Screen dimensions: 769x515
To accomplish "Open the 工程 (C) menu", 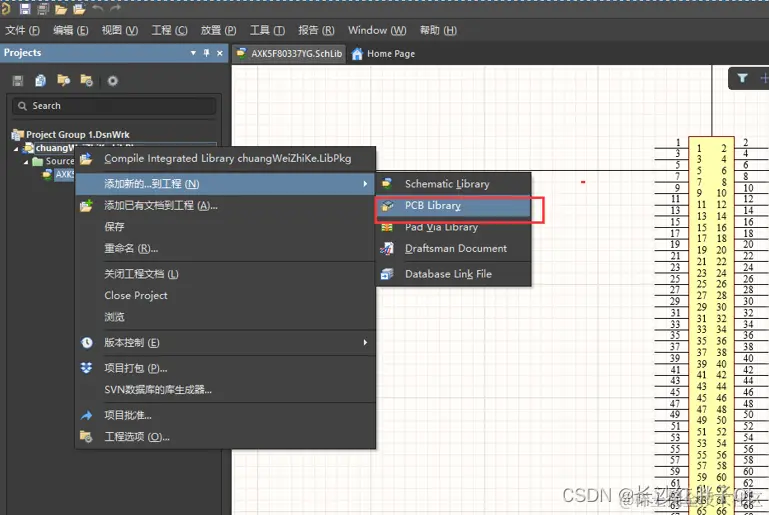I will click(169, 30).
